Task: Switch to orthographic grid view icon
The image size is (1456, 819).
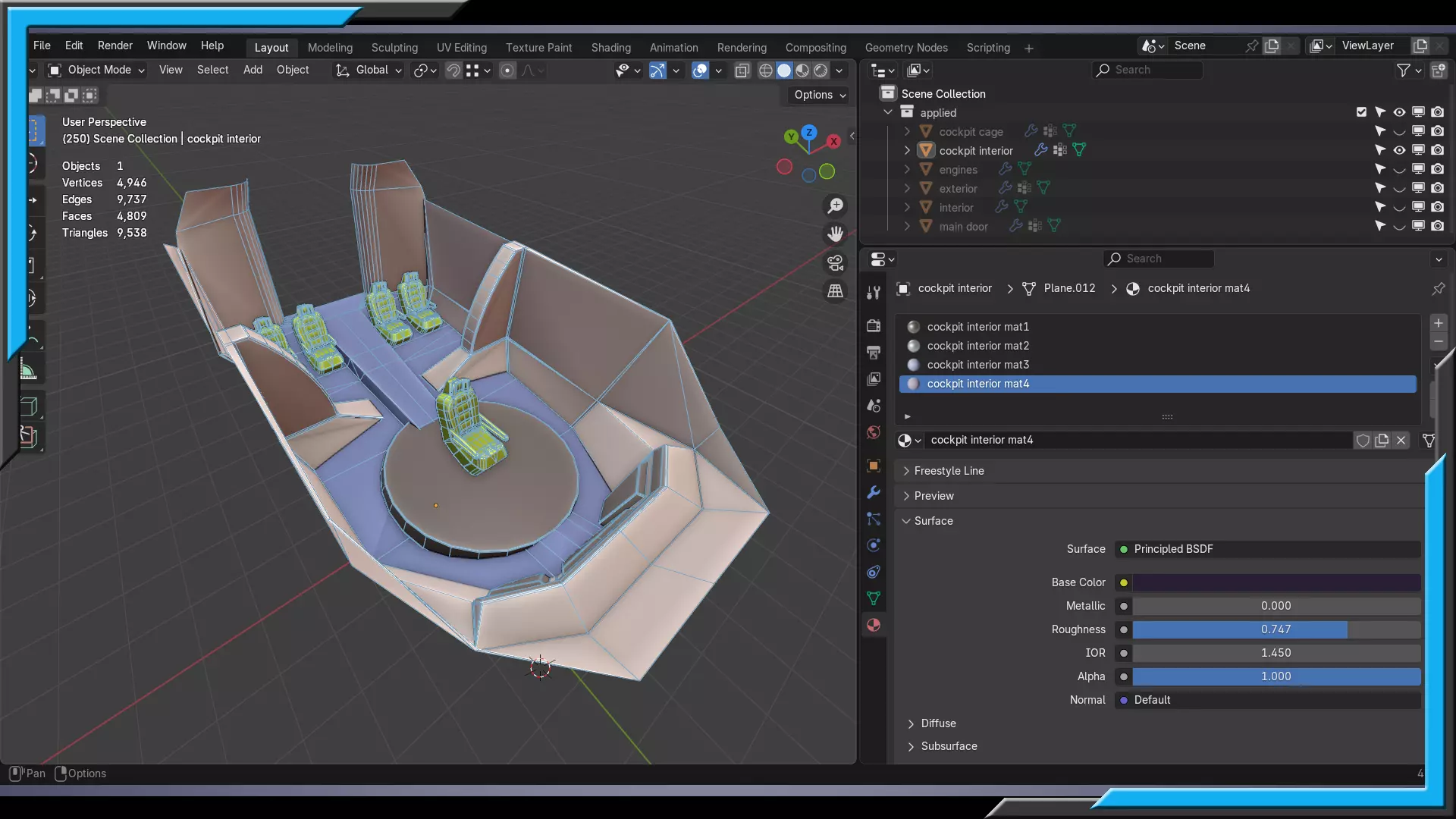Action: pos(835,291)
